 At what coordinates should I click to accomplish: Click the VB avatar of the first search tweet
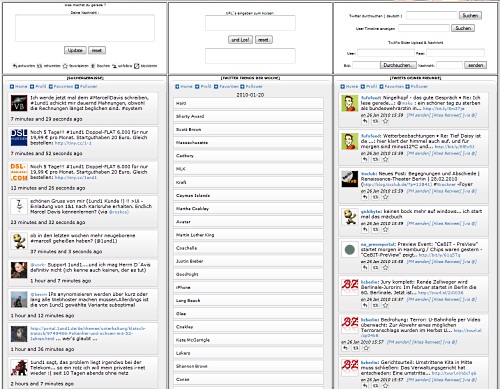[19, 103]
